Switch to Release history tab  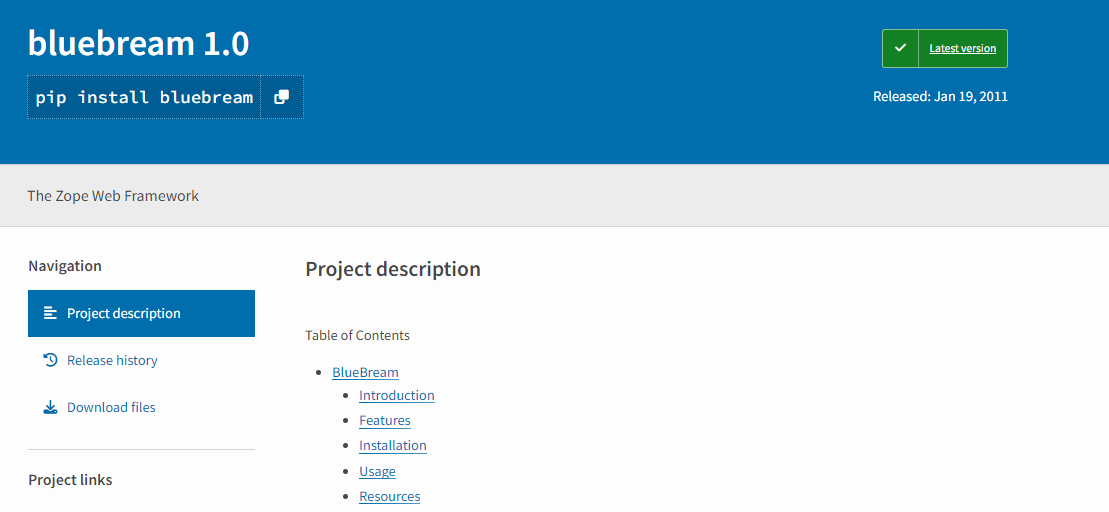click(x=112, y=360)
